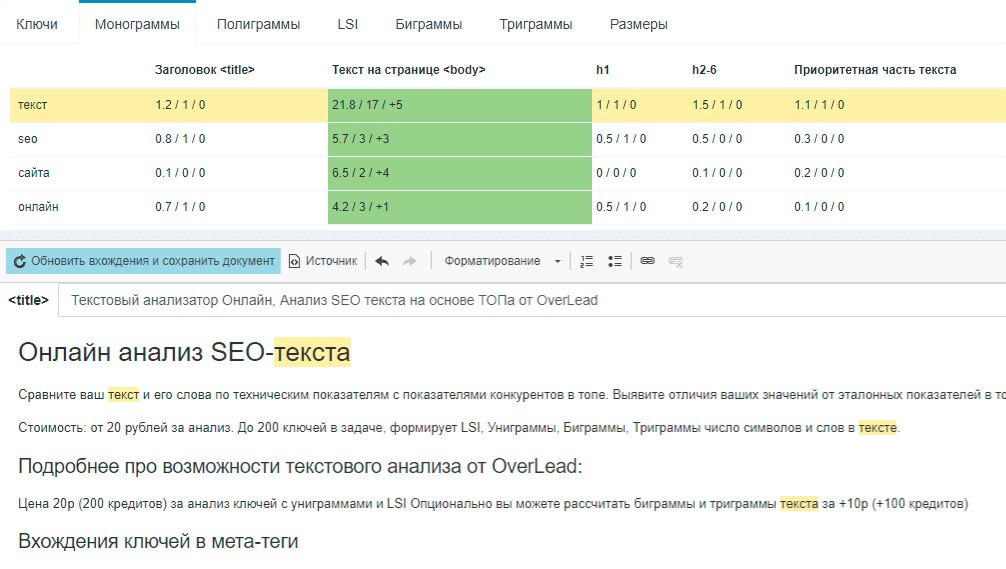1006x569 pixels.
Task: Click the heading 'Вхождения ключей в мета-теги'
Action: coord(158,541)
